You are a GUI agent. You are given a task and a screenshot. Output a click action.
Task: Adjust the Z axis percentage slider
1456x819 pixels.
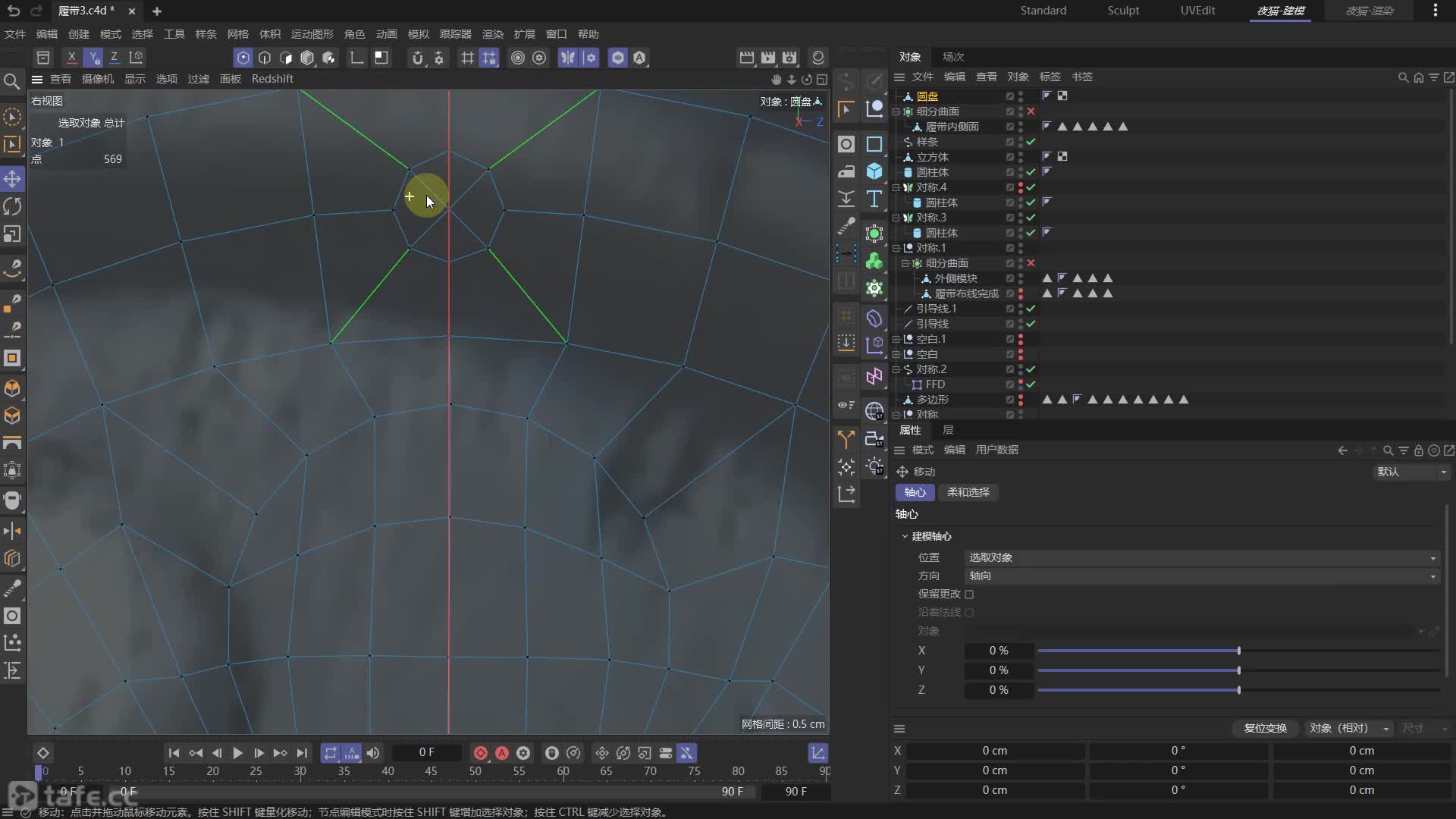click(1239, 690)
